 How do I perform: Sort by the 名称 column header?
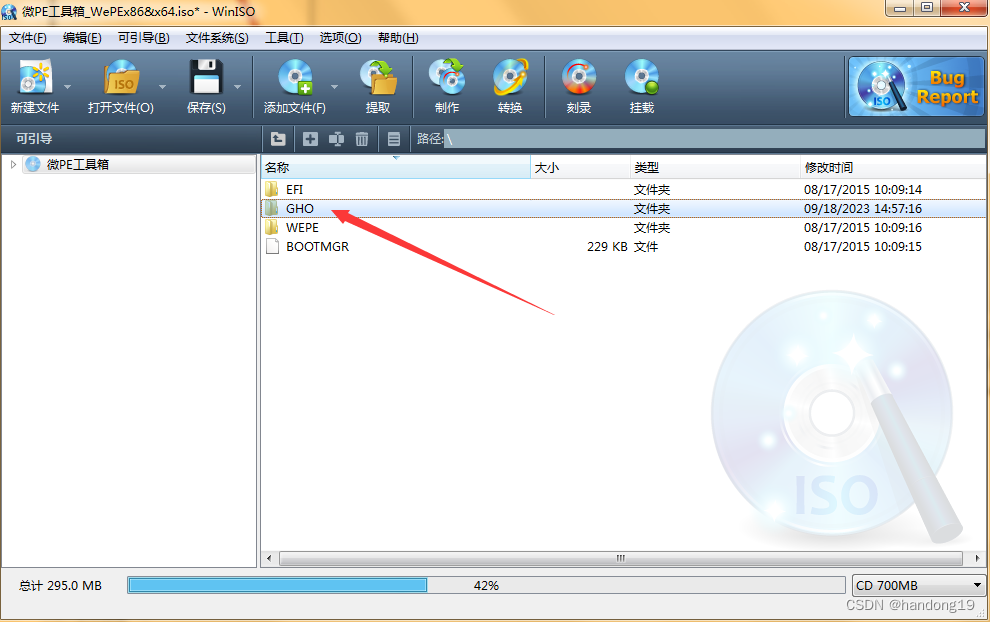[396, 167]
